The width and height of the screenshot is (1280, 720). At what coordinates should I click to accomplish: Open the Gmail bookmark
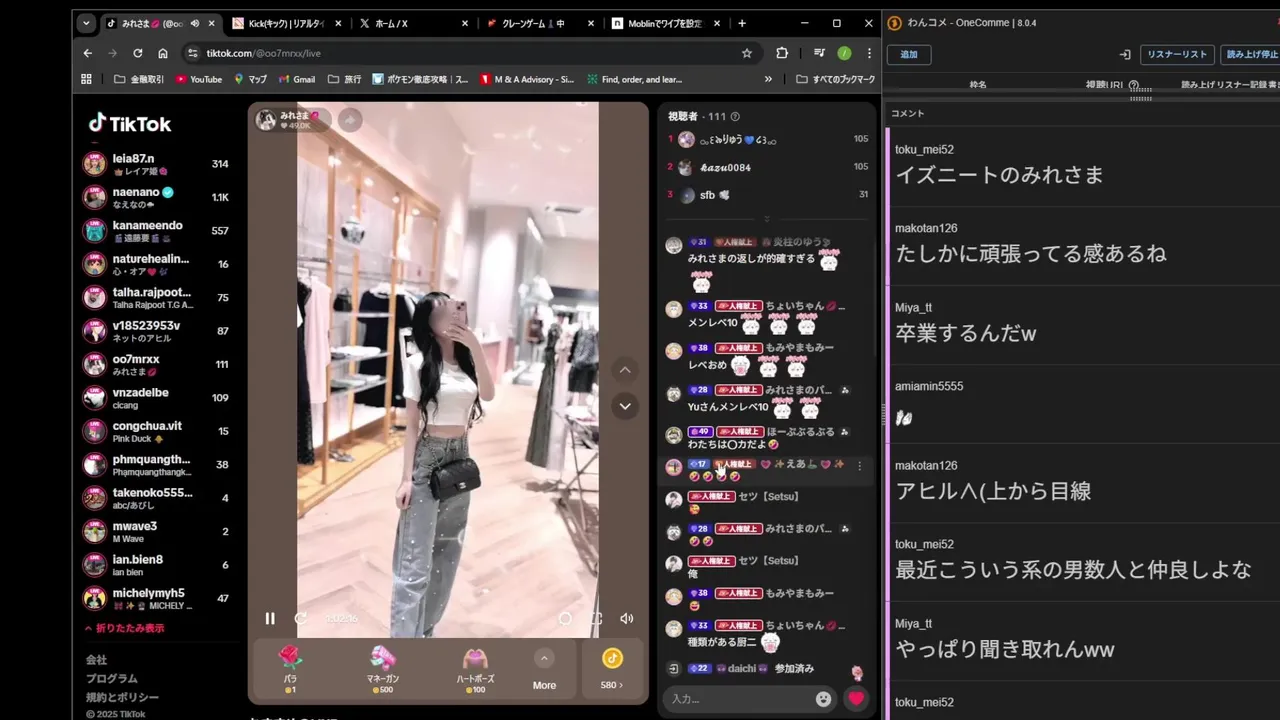pyautogui.click(x=296, y=79)
